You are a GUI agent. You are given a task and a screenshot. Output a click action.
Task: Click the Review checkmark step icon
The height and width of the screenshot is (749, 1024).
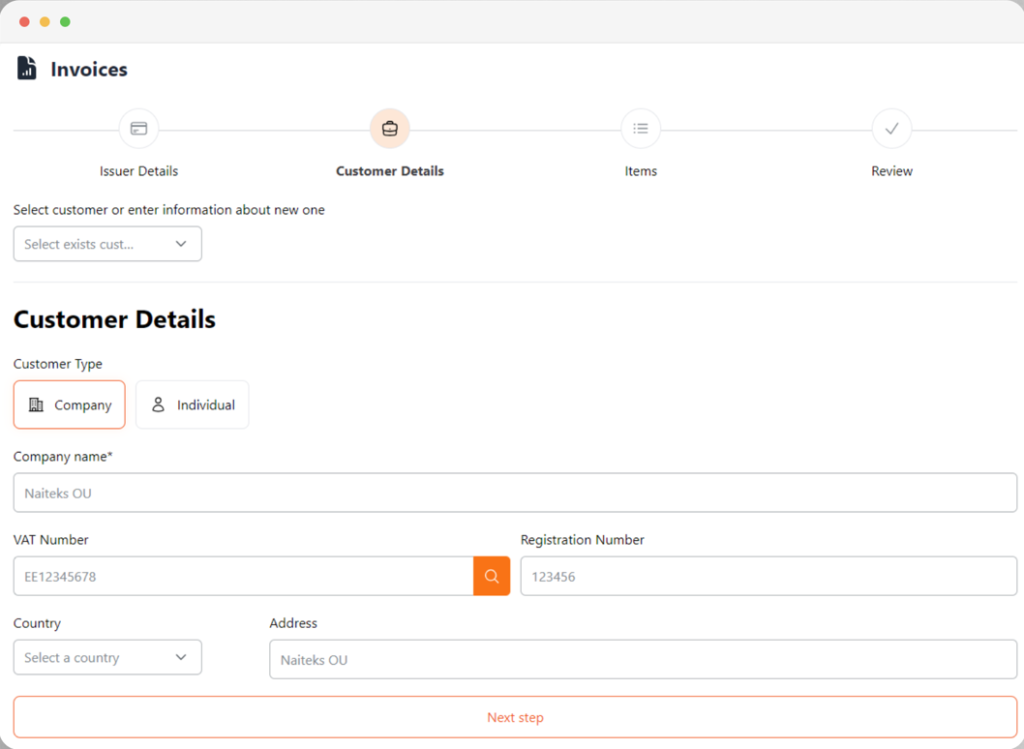(891, 129)
